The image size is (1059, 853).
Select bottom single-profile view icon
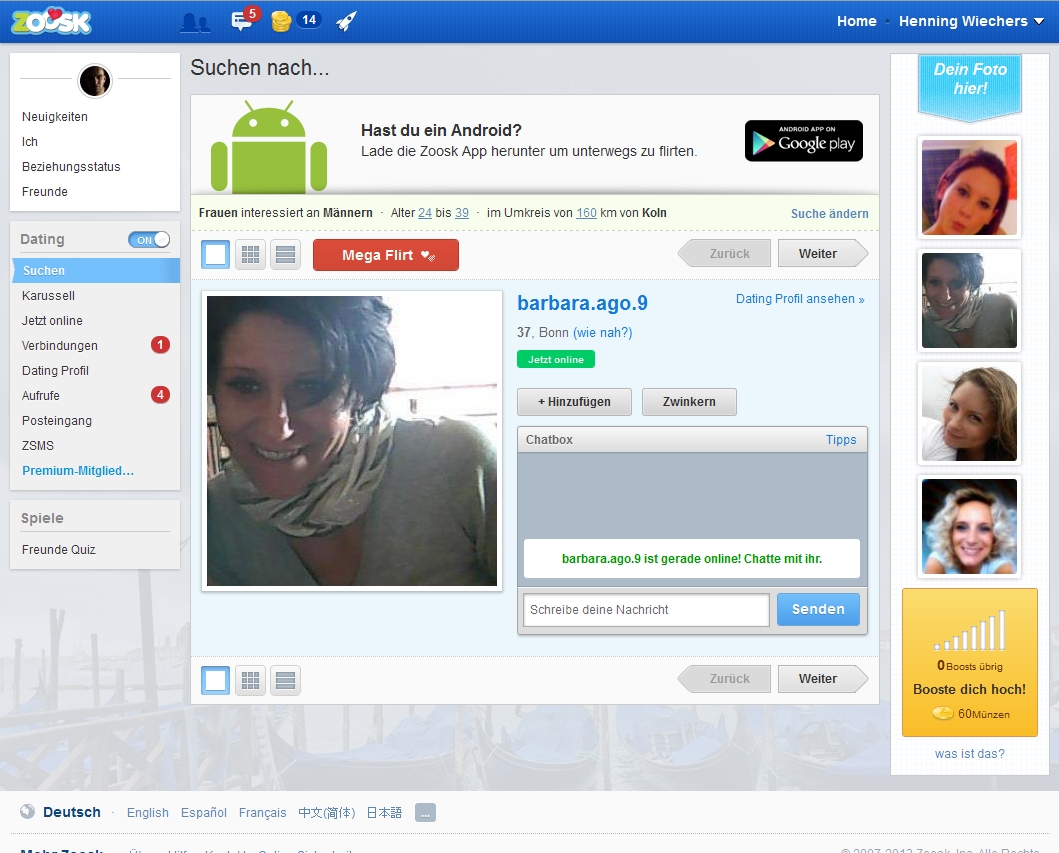tap(215, 680)
